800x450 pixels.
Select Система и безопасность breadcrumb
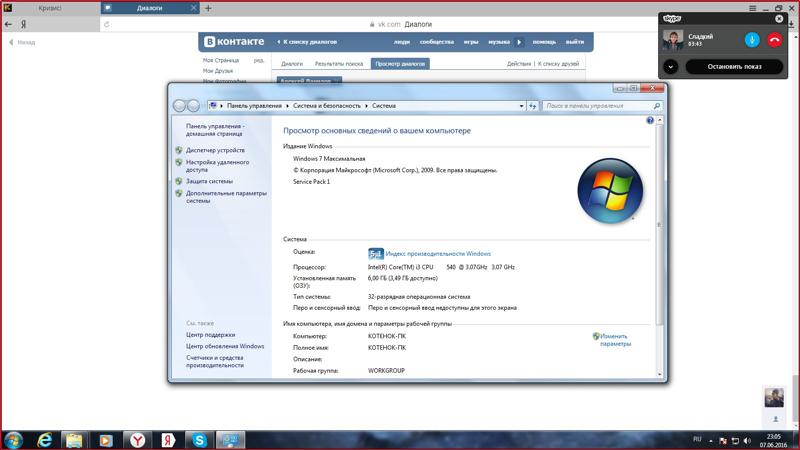click(327, 106)
